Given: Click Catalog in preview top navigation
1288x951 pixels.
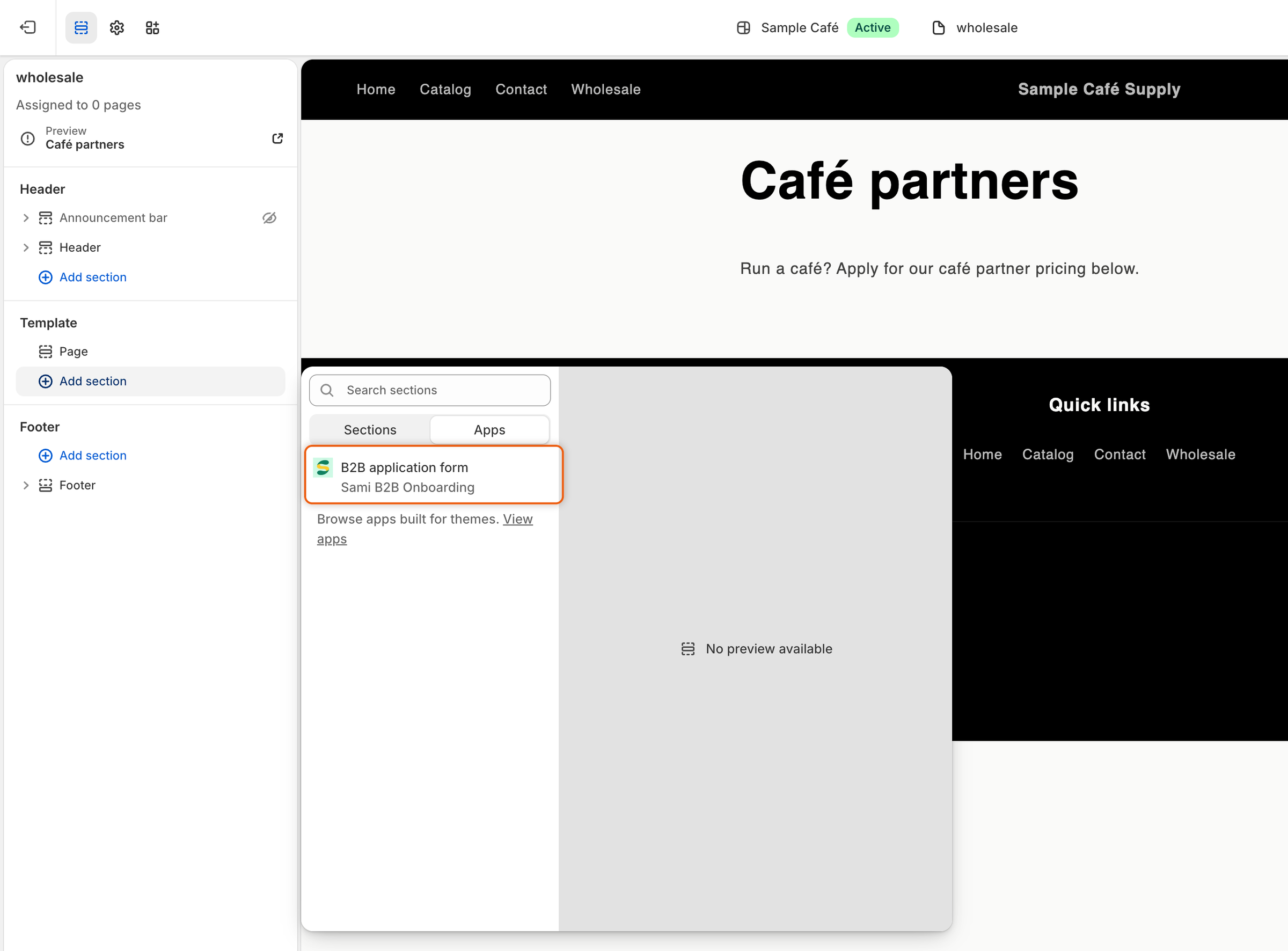Looking at the screenshot, I should coord(445,89).
